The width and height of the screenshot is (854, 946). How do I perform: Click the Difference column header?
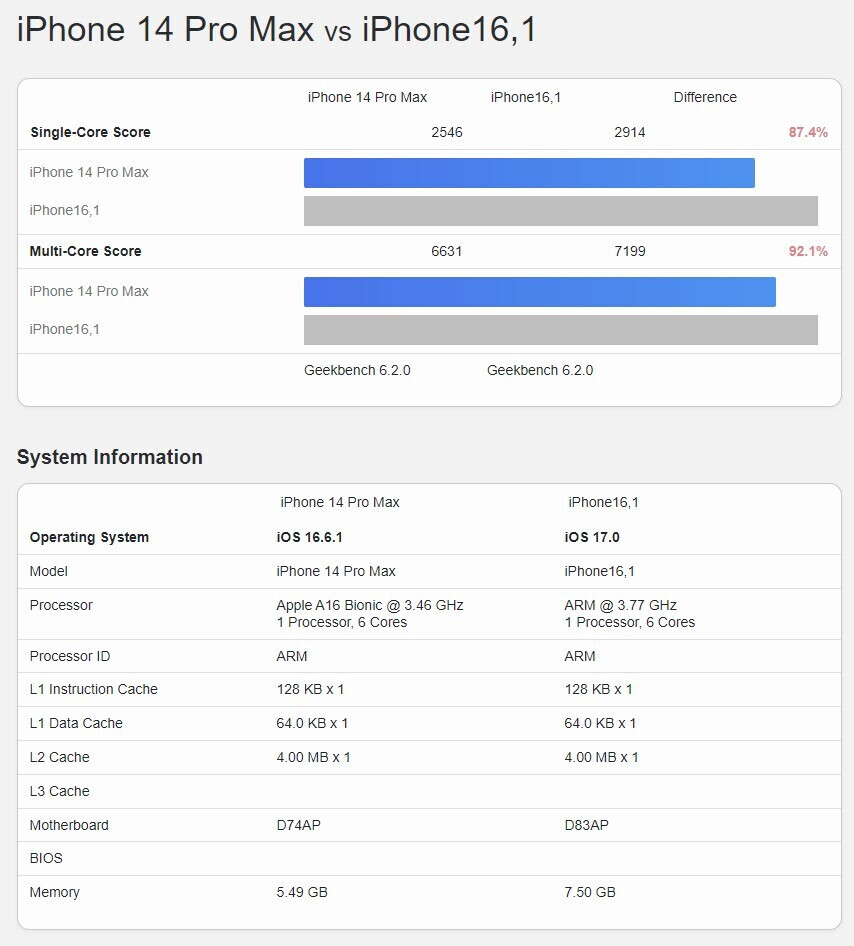pyautogui.click(x=705, y=97)
